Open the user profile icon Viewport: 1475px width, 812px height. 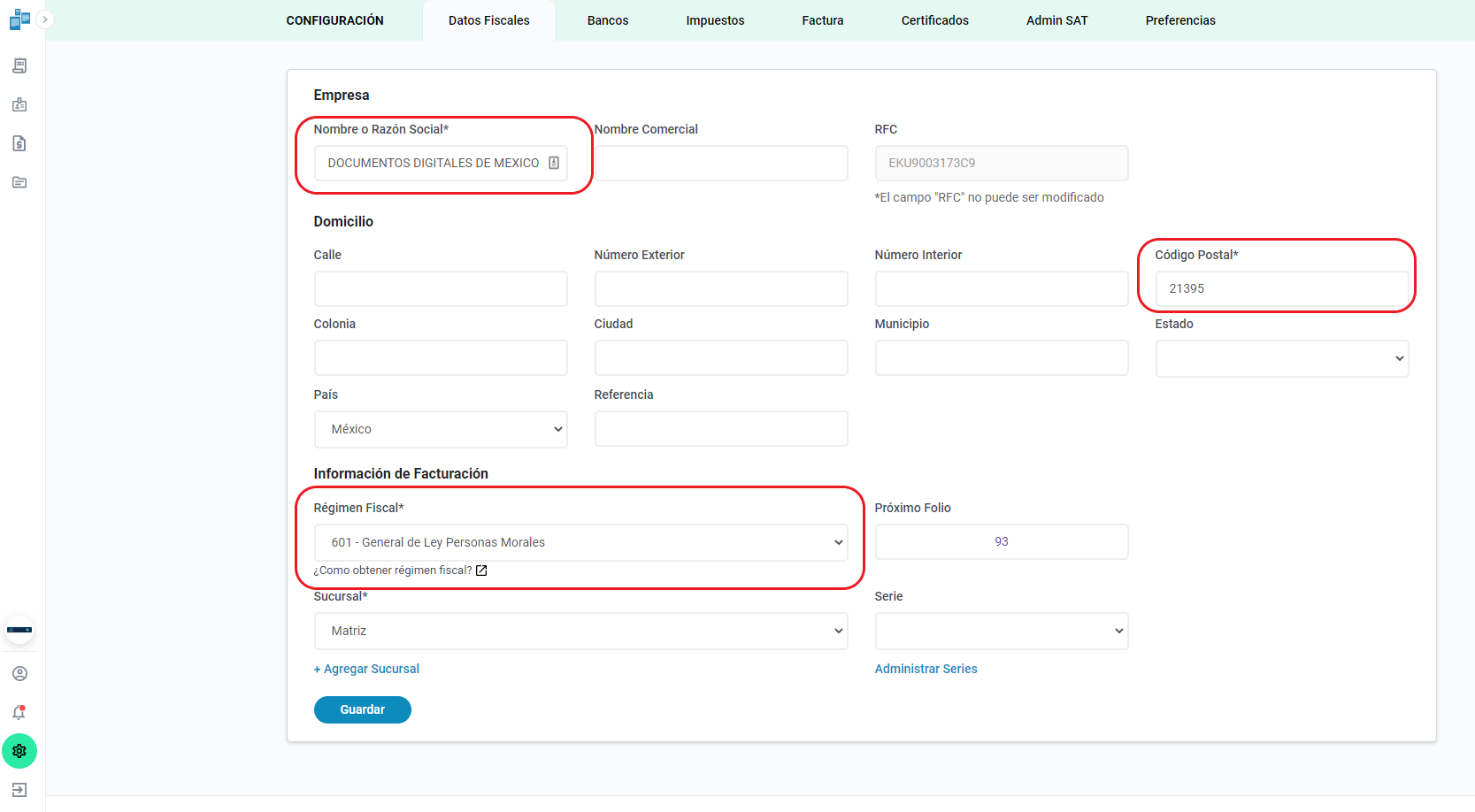tap(19, 674)
